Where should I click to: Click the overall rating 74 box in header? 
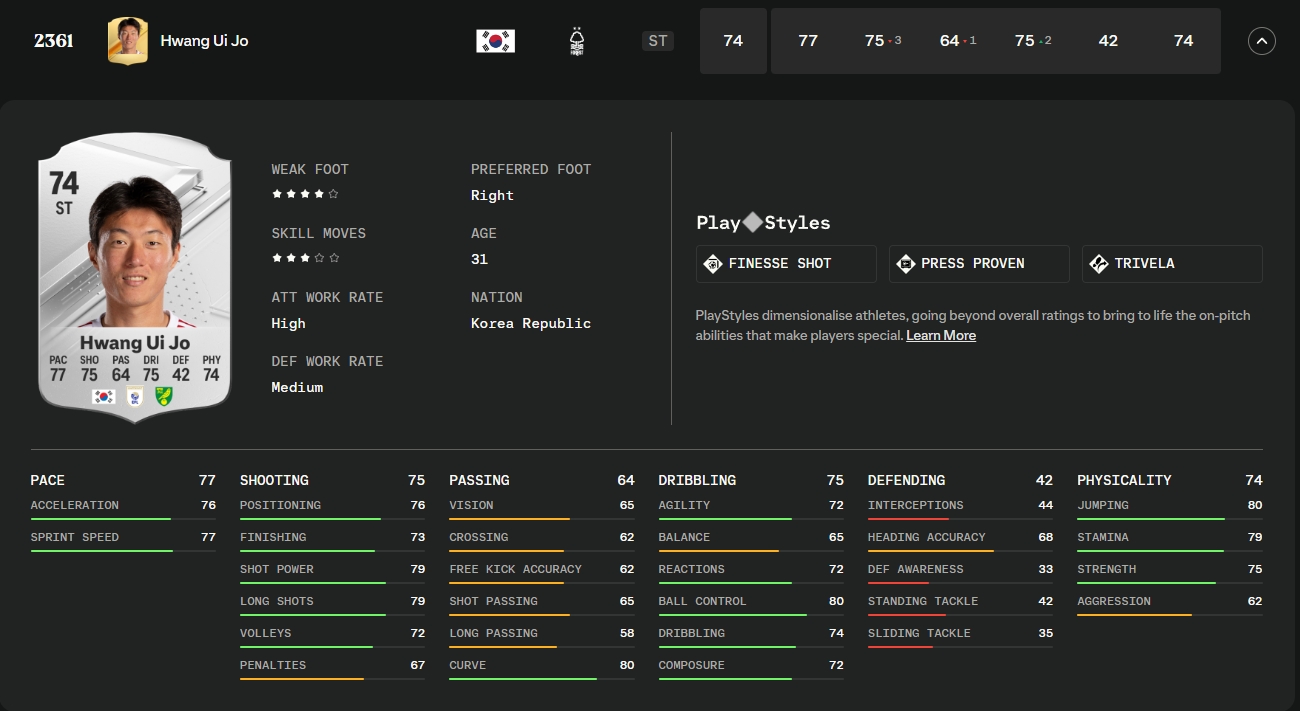click(733, 41)
